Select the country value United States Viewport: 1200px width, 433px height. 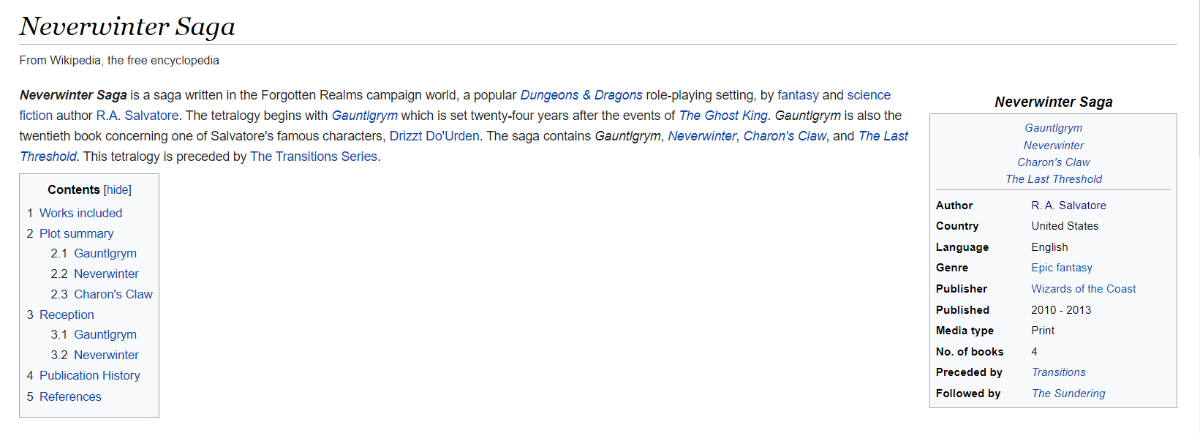click(x=1065, y=226)
